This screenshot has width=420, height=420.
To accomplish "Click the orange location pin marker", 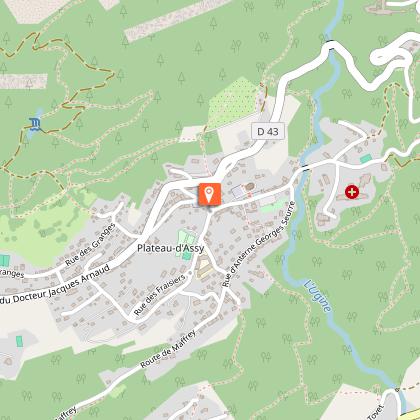I will click(x=209, y=194).
